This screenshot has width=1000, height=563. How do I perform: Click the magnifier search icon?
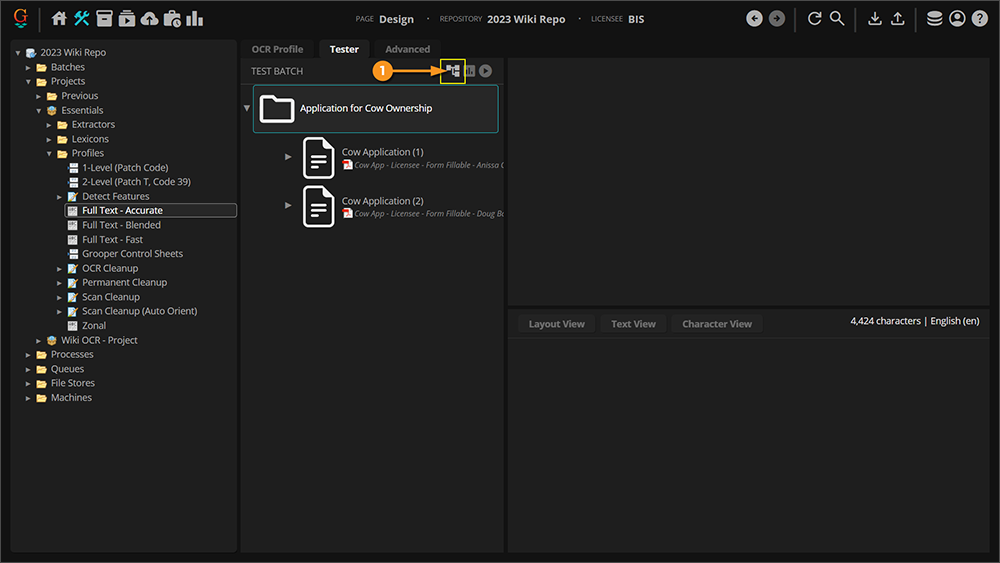click(x=837, y=18)
